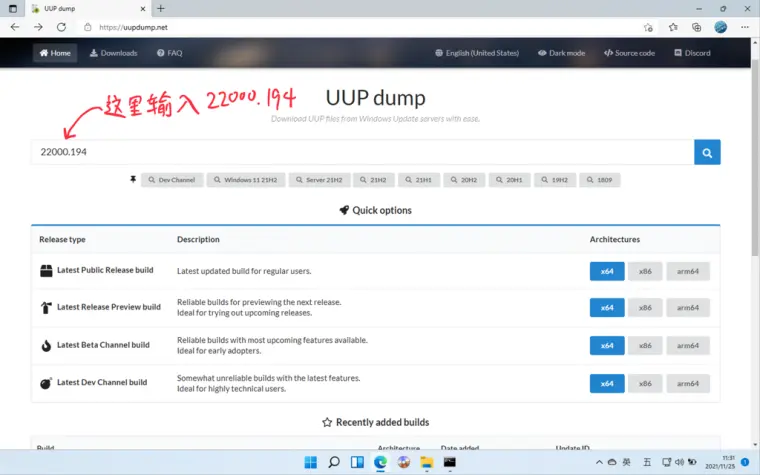
Task: Click the browser forward arrow
Action: (38, 27)
